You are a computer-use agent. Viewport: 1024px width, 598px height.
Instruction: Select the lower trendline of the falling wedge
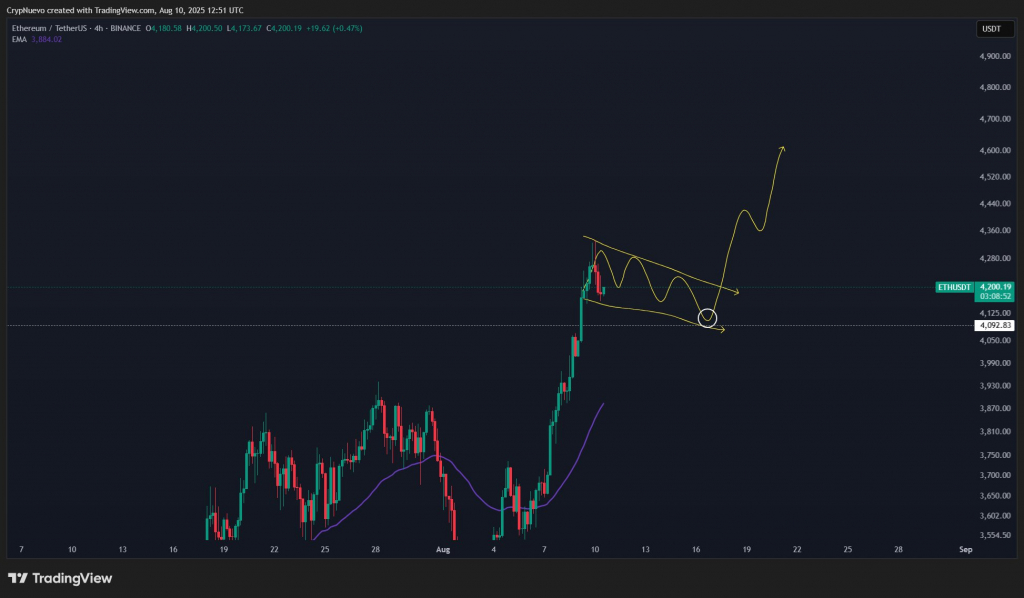(640, 310)
